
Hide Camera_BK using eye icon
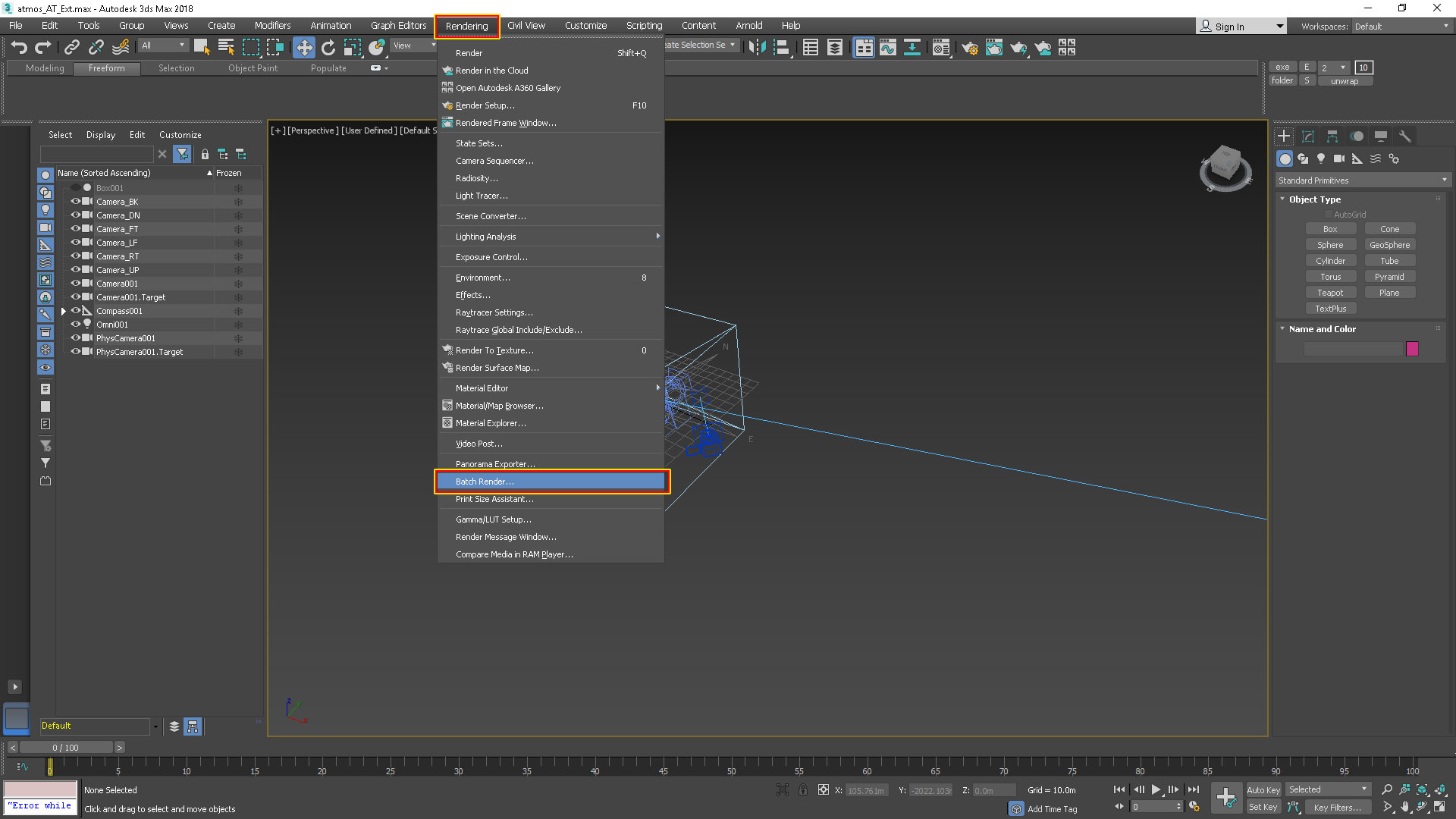tap(75, 202)
